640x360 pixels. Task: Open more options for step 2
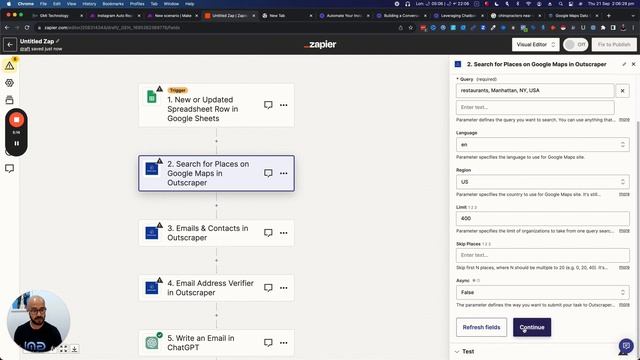pyautogui.click(x=284, y=173)
